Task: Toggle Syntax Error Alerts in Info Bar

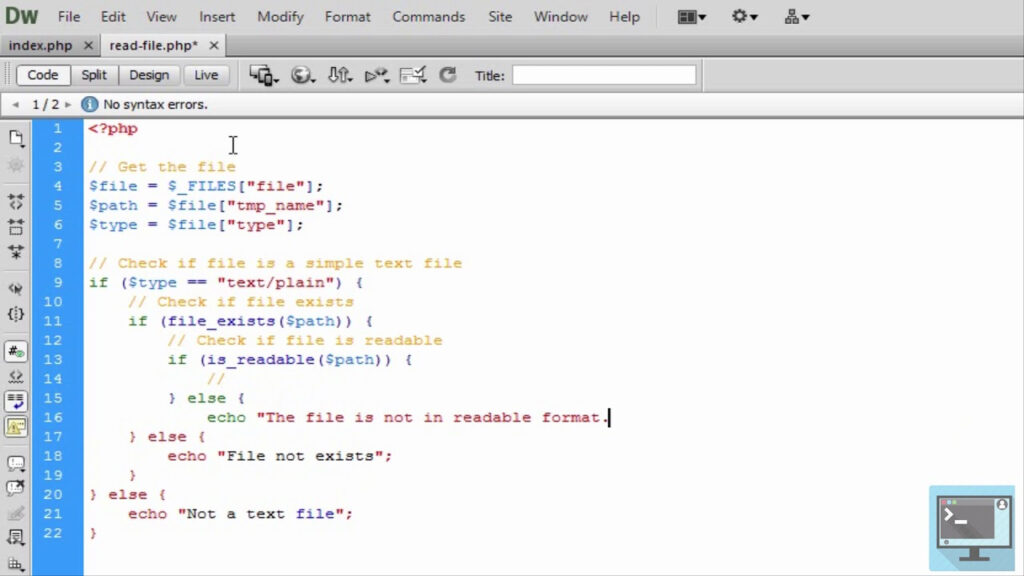Action: (16, 426)
